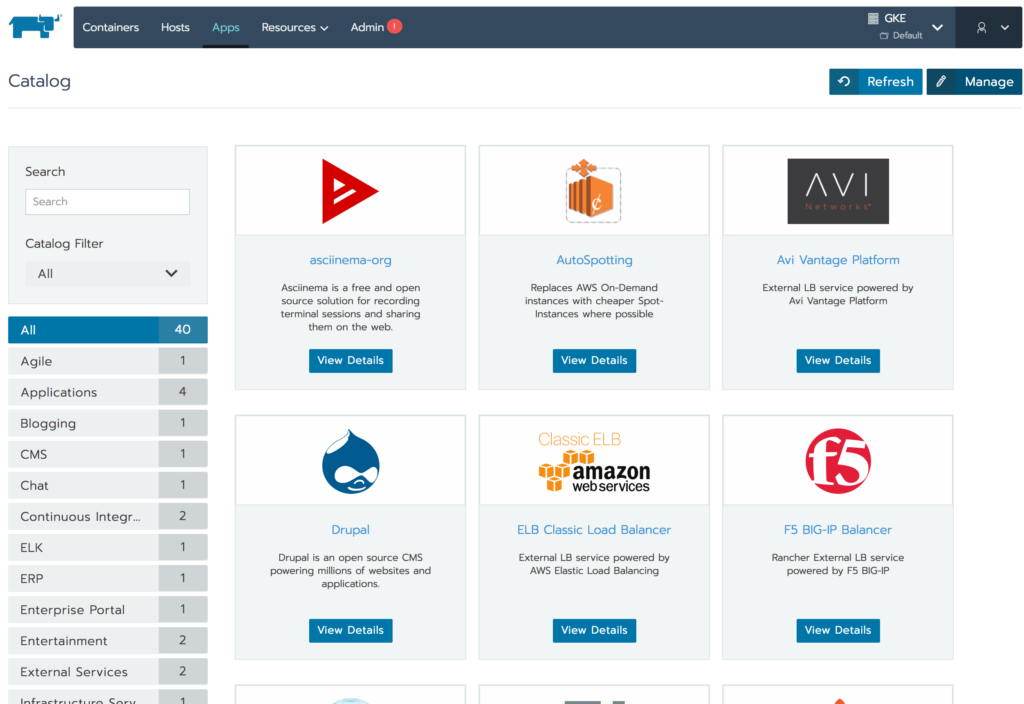The image size is (1024, 704).
Task: Expand the Resources menu
Action: tap(295, 27)
